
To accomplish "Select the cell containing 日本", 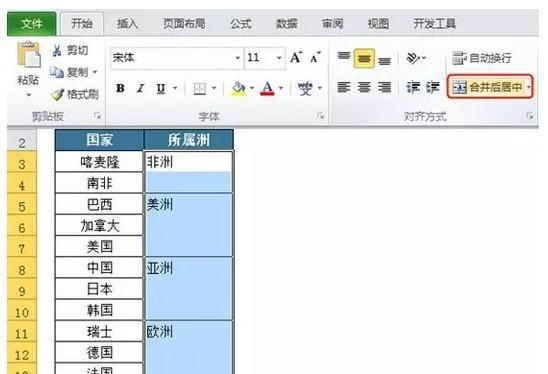I will click(x=99, y=289).
